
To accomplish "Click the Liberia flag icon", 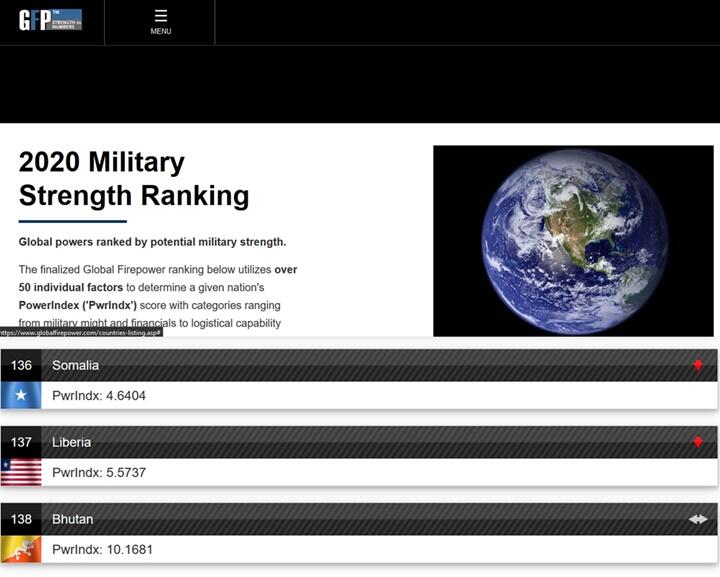I will pos(21,472).
